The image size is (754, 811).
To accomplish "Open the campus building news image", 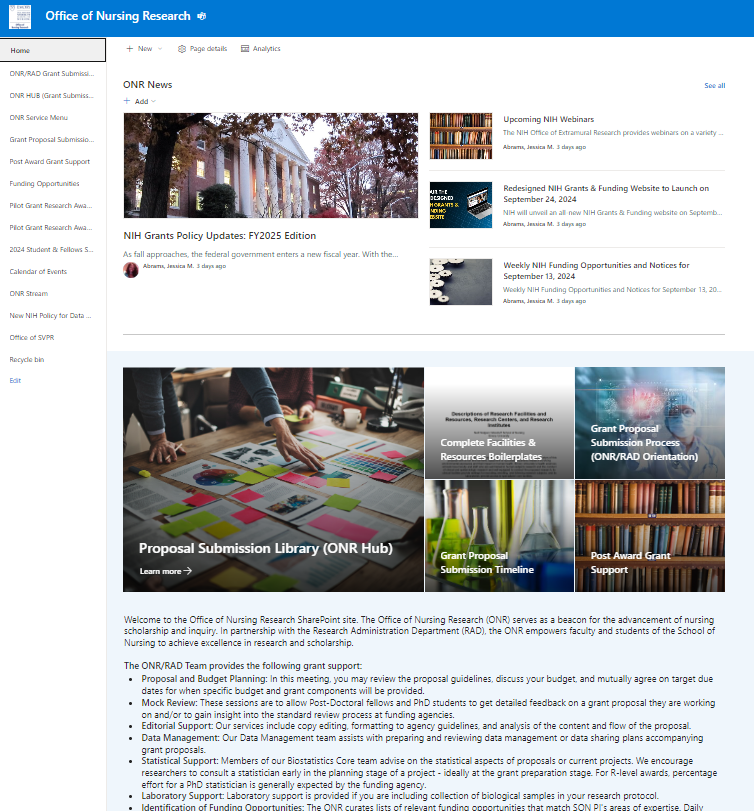I will (x=270, y=166).
